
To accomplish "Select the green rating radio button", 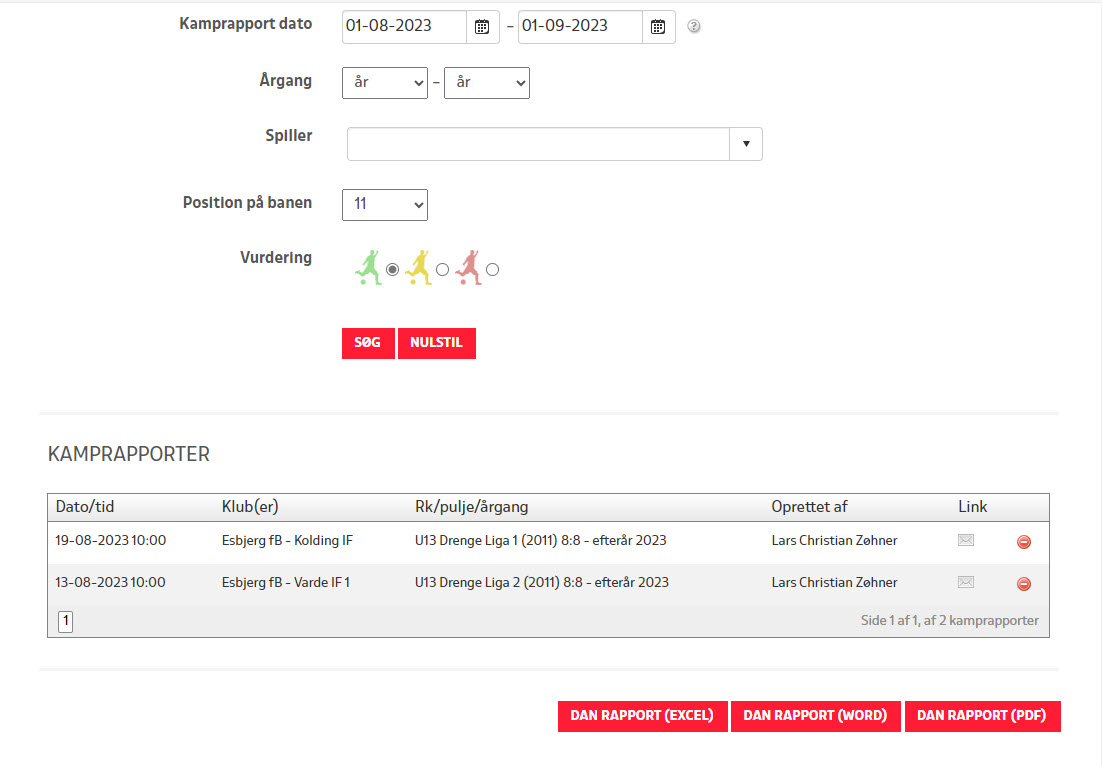I will 393,269.
